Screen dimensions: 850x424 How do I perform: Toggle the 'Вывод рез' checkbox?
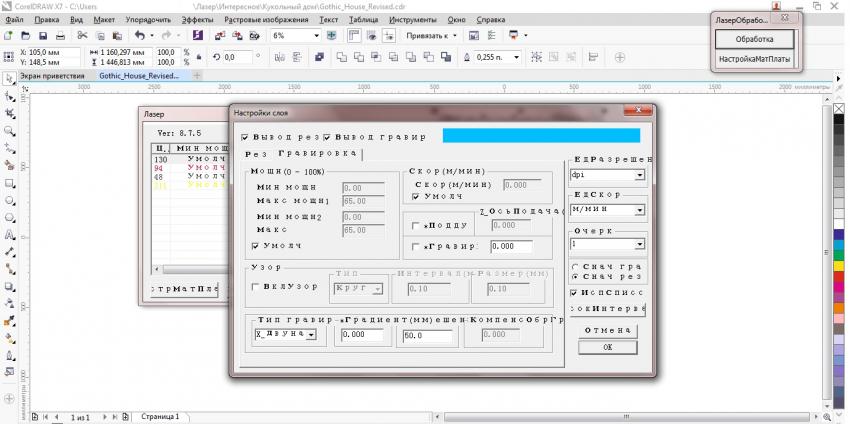245,136
